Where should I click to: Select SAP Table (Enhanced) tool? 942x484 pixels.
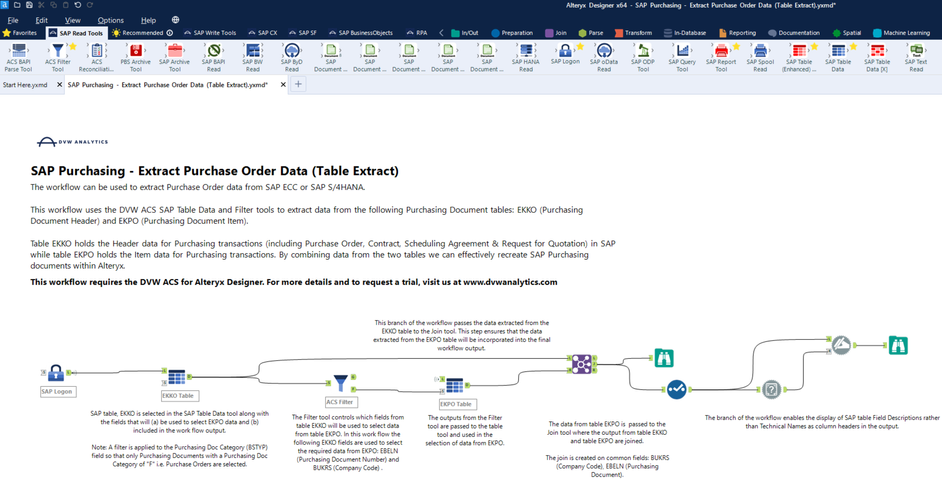800,58
